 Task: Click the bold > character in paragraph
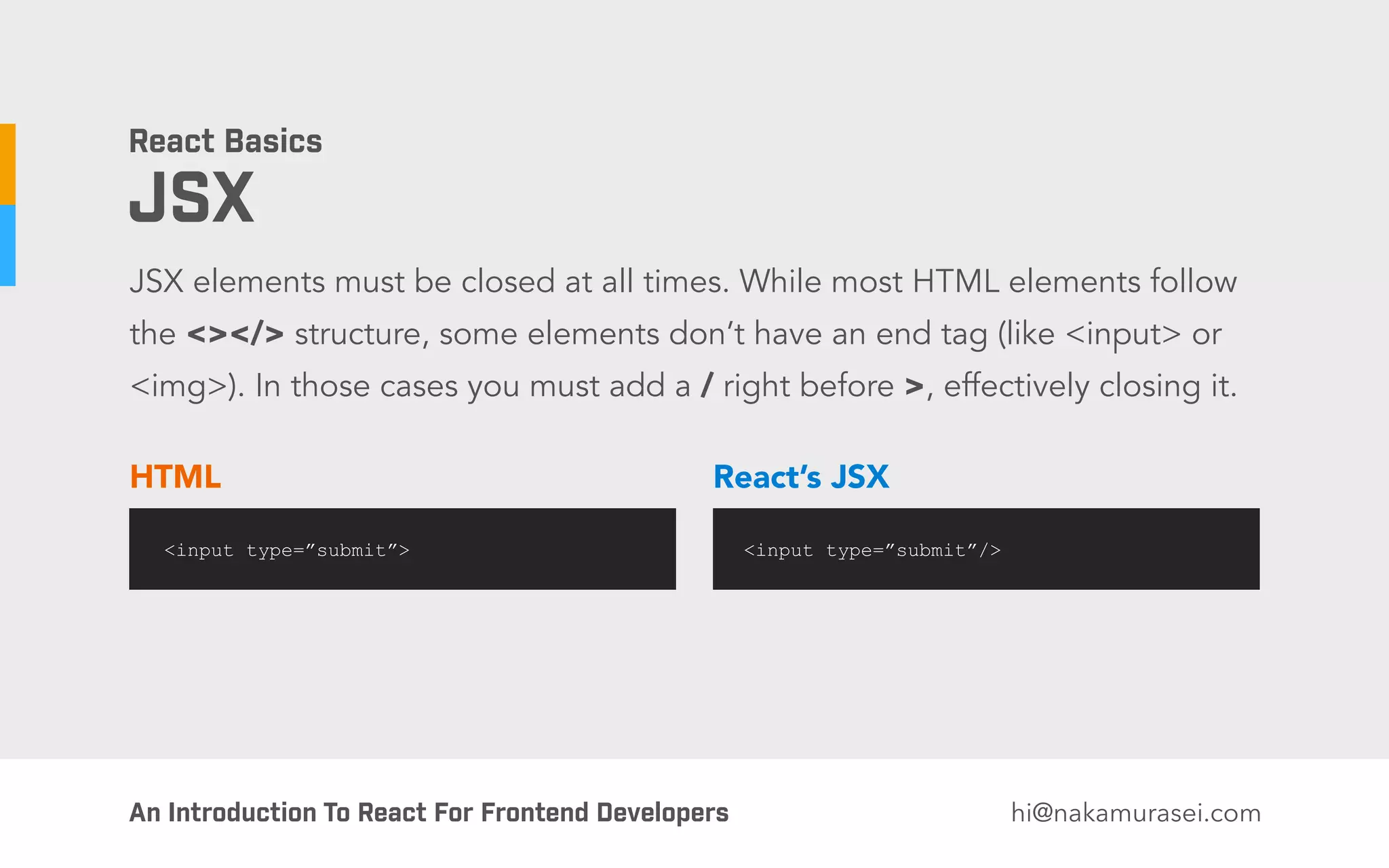[914, 387]
